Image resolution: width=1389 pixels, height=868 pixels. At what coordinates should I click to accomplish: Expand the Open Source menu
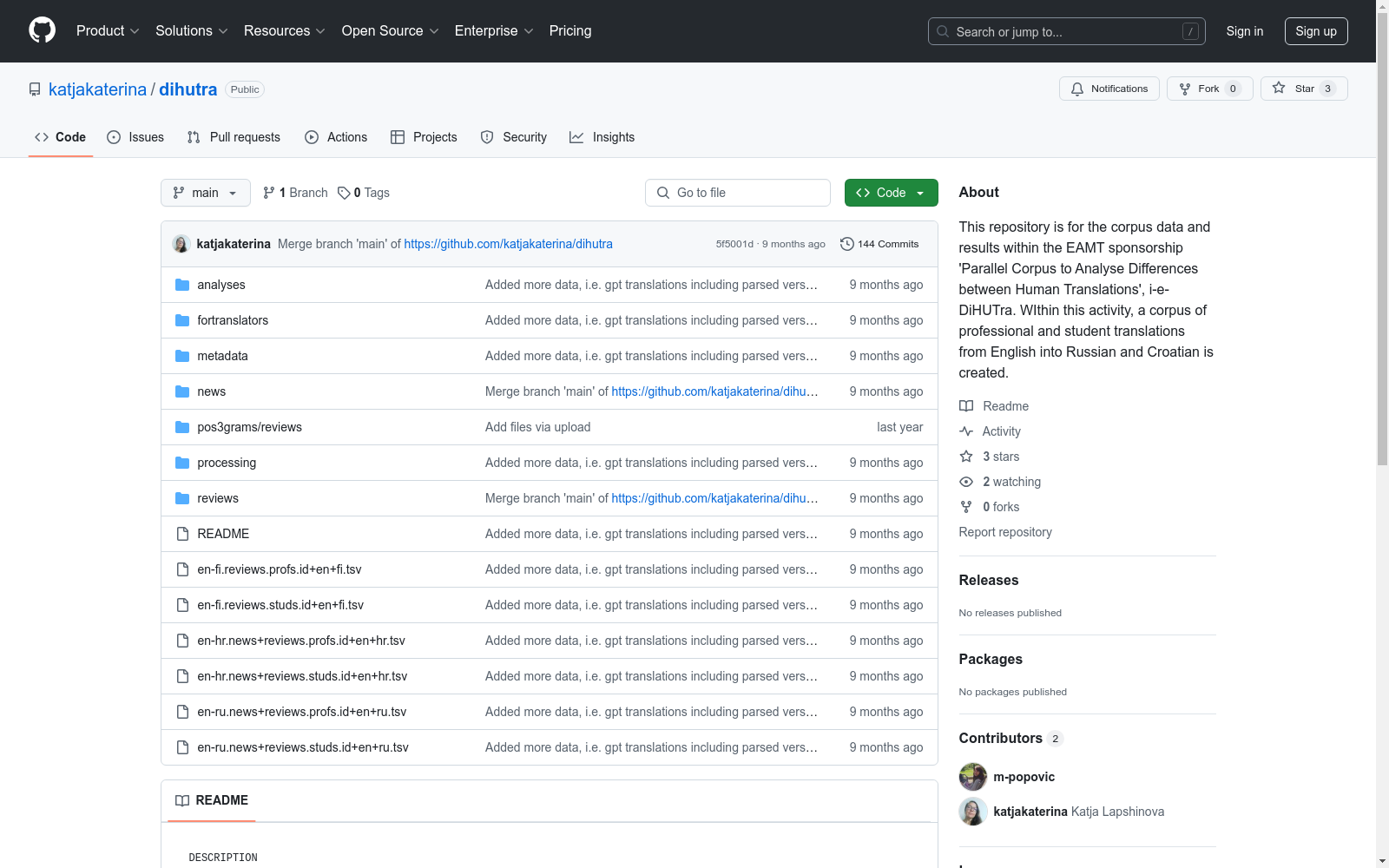(x=390, y=31)
